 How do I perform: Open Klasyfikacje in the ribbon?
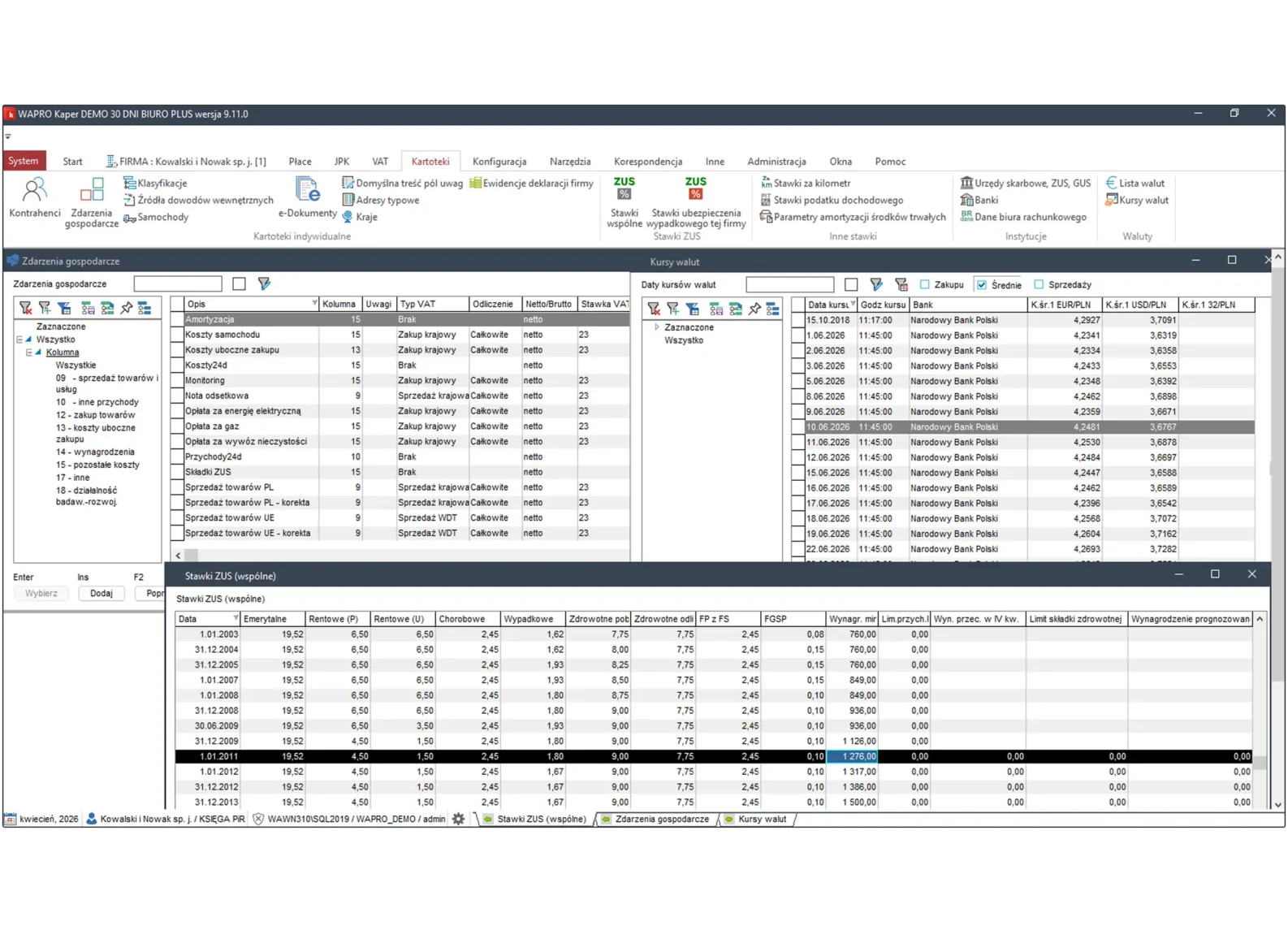tap(155, 184)
